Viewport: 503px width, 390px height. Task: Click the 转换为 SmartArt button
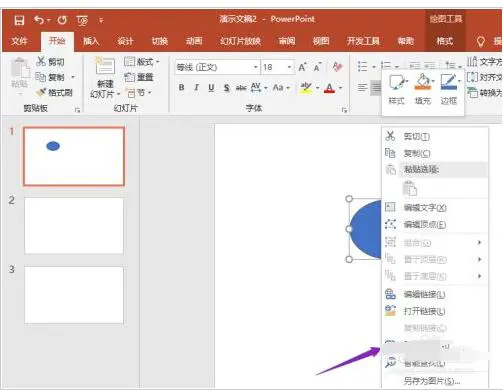click(484, 93)
